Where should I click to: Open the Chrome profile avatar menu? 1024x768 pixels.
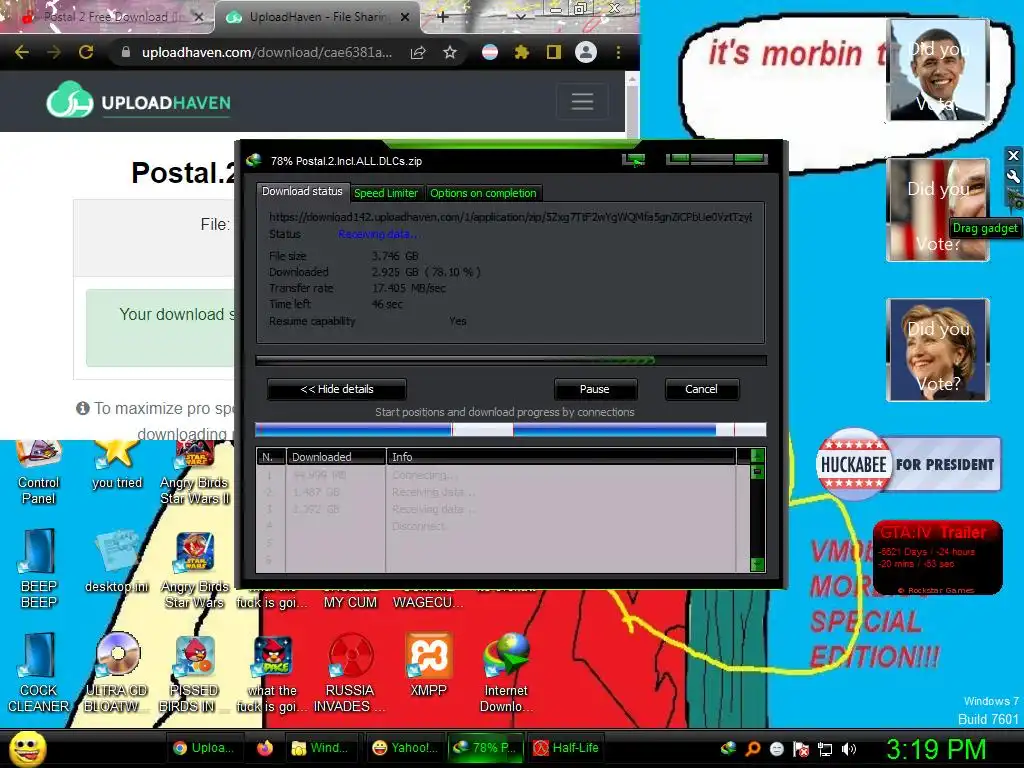(586, 52)
